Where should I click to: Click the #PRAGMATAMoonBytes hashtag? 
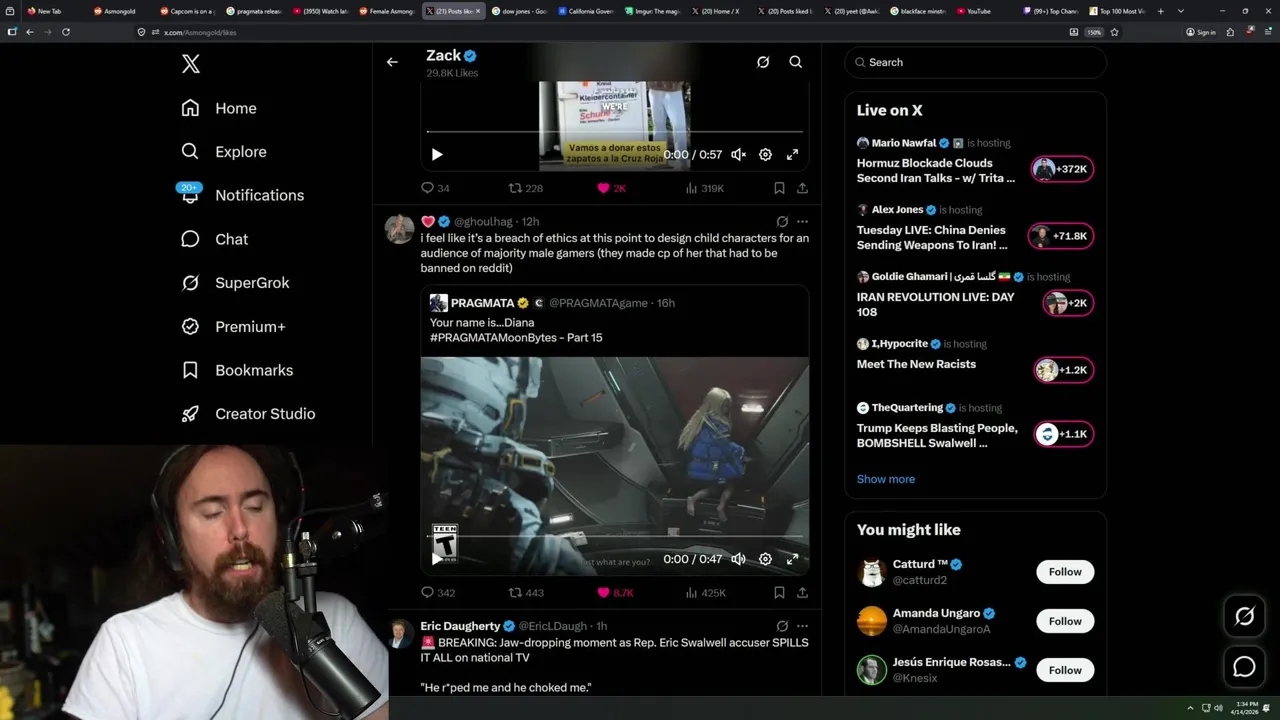tap(492, 338)
